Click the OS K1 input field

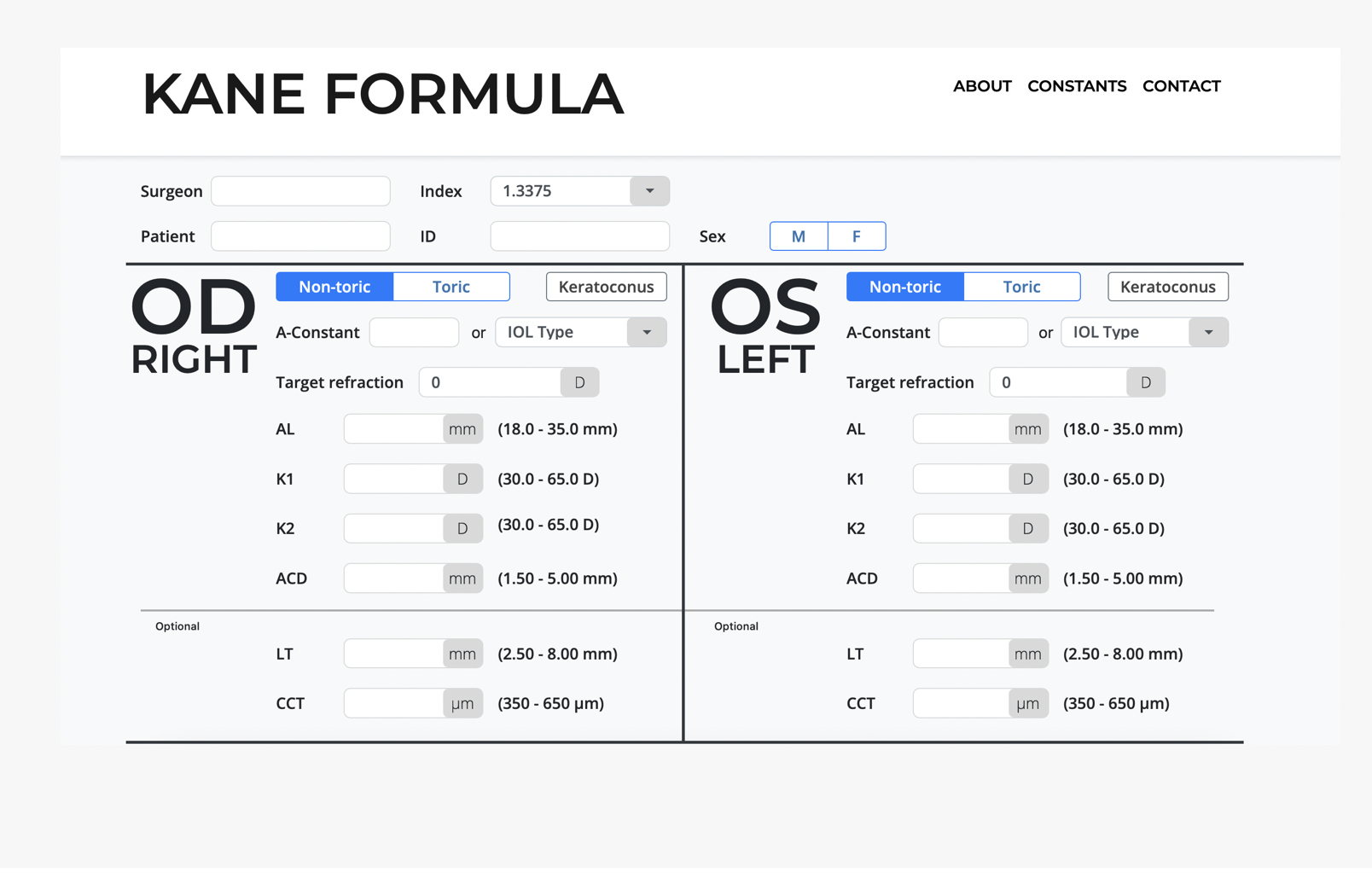coord(961,479)
